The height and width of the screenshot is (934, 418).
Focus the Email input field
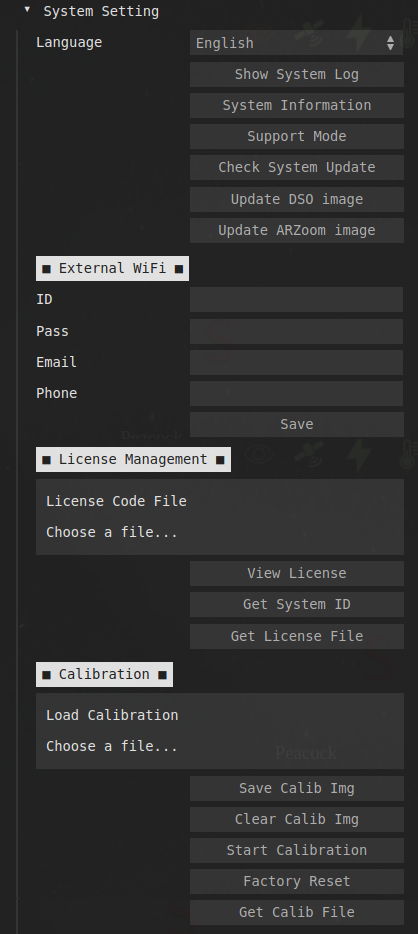click(297, 362)
